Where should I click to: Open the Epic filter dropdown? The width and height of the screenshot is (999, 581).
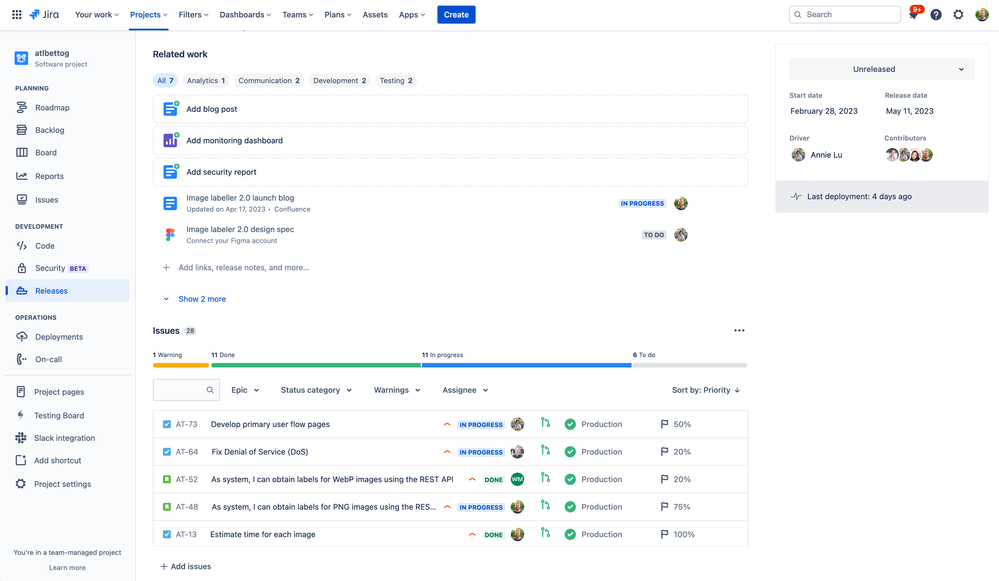pos(245,390)
